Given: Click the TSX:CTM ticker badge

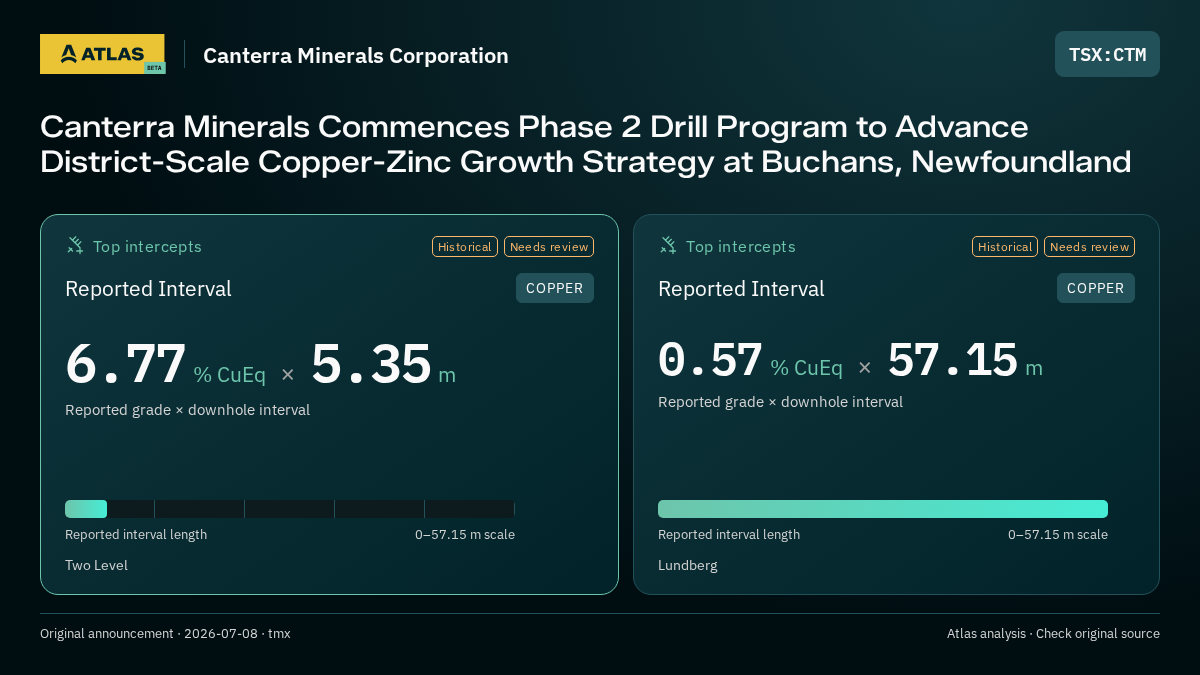Looking at the screenshot, I should coord(1107,54).
